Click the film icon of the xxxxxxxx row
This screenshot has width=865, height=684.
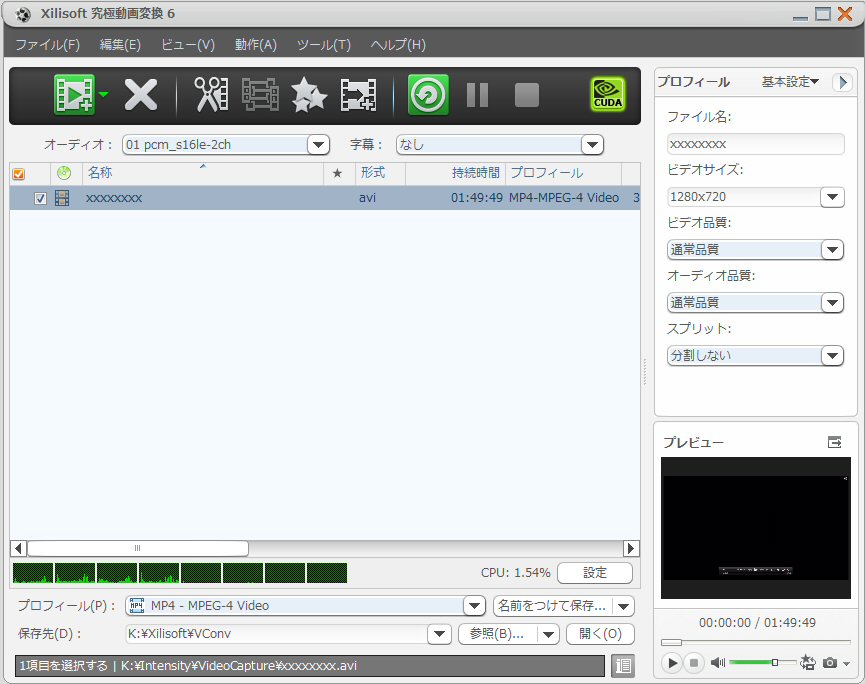62,198
